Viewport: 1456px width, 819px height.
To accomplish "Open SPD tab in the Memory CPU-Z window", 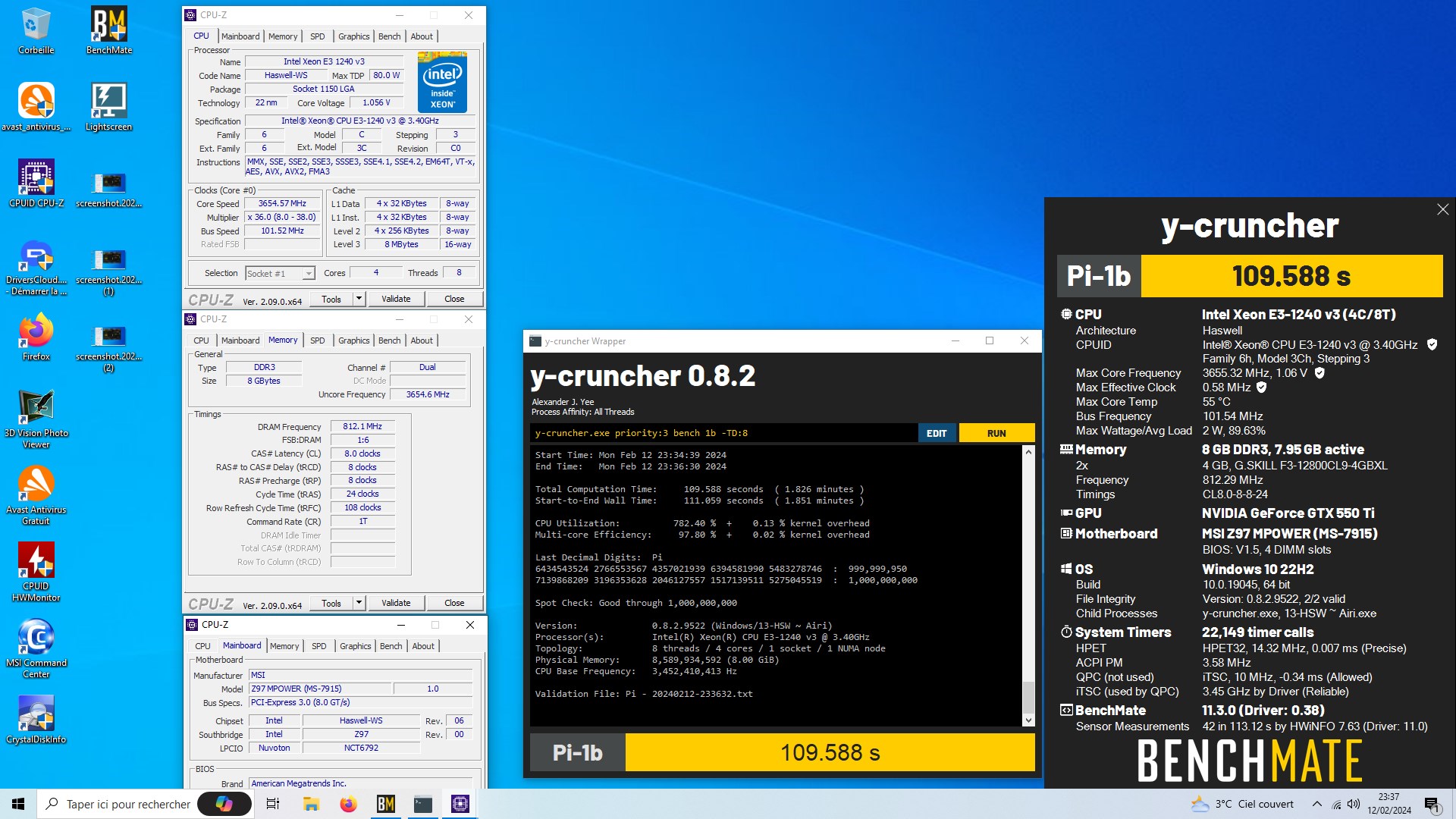I will 317,340.
